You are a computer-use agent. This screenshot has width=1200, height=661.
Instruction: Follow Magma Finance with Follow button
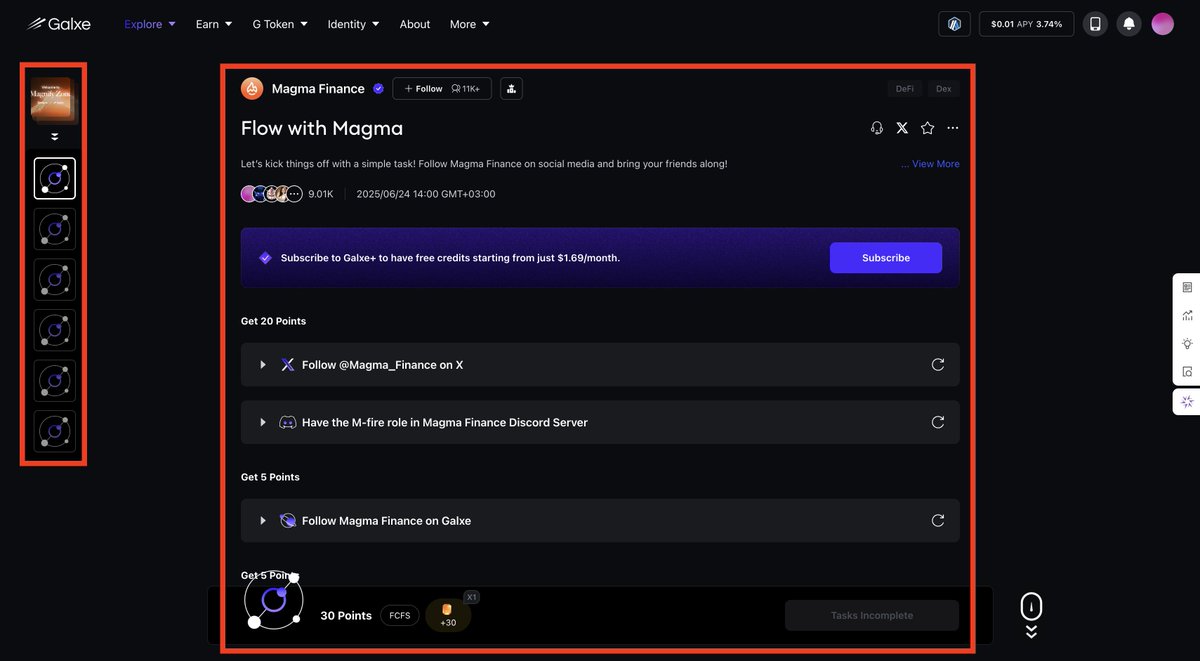click(x=442, y=89)
